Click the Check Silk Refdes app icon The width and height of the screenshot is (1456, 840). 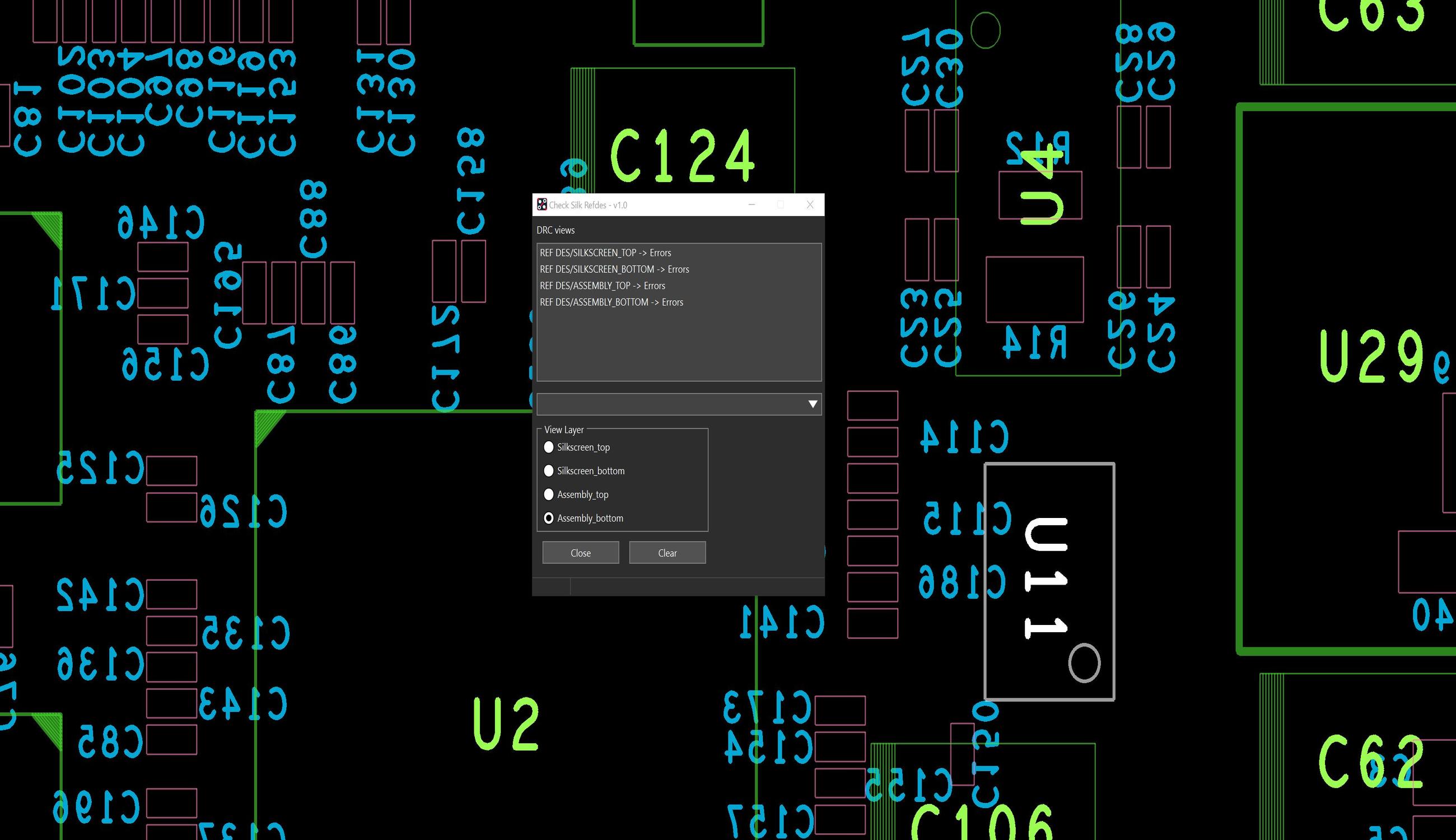(542, 204)
